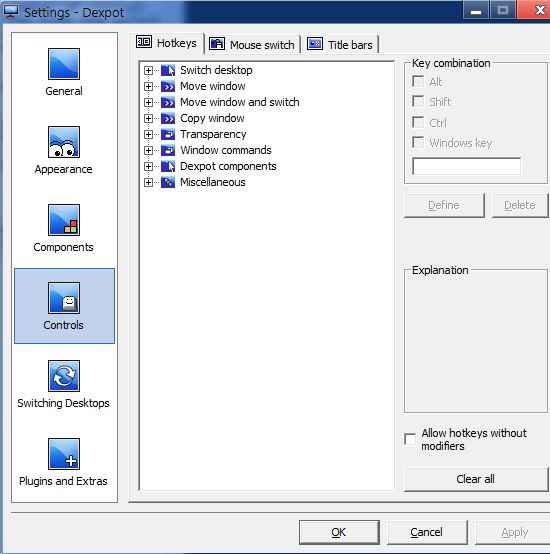Click the key combination input field

click(x=466, y=166)
